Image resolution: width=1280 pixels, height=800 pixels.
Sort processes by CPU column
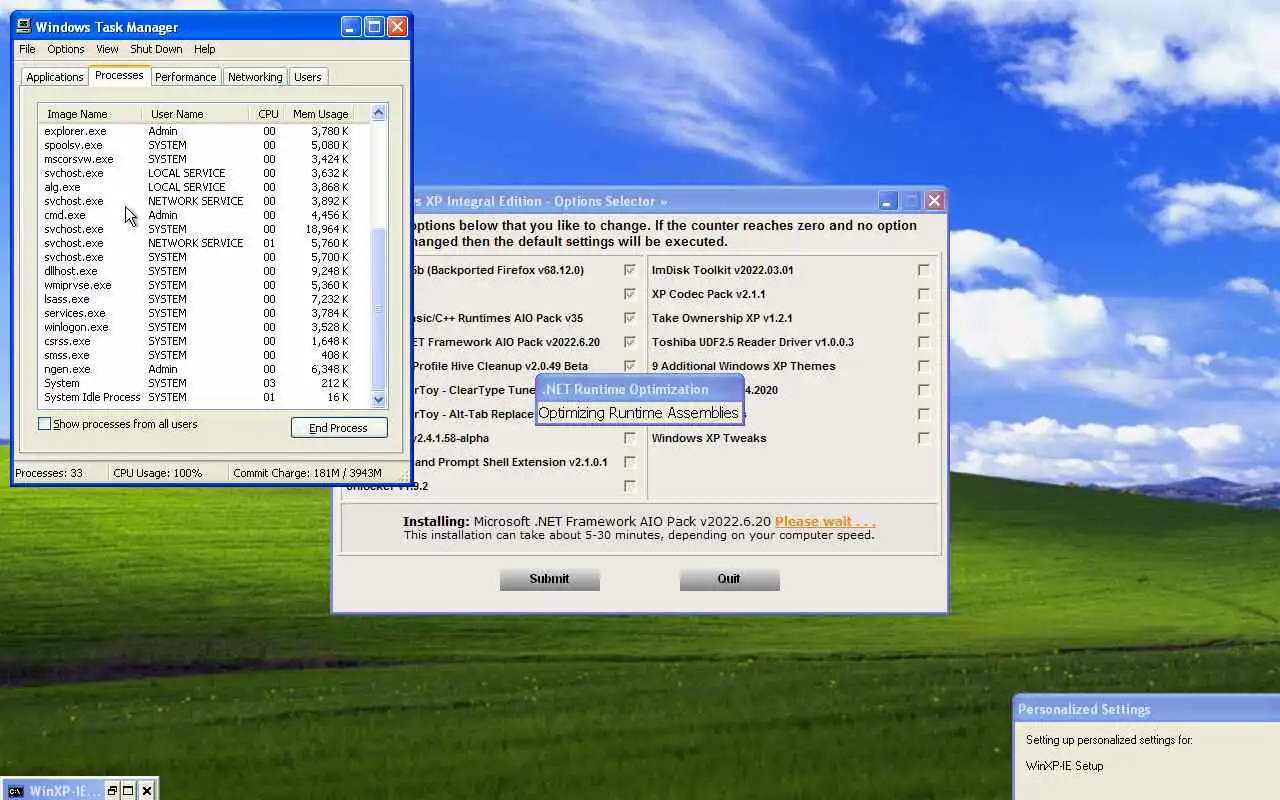tap(267, 114)
